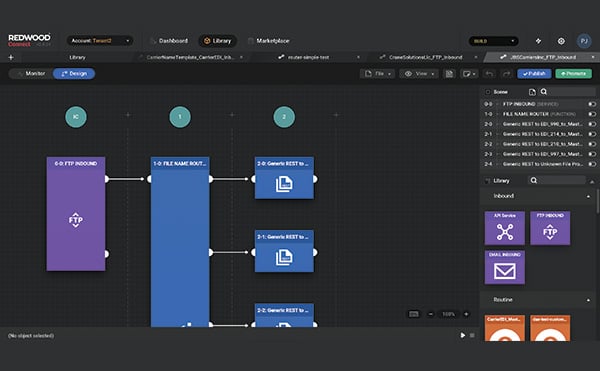Screen dimensions: 600x371
Task: Open the File dropdown menu
Action: pos(377,73)
